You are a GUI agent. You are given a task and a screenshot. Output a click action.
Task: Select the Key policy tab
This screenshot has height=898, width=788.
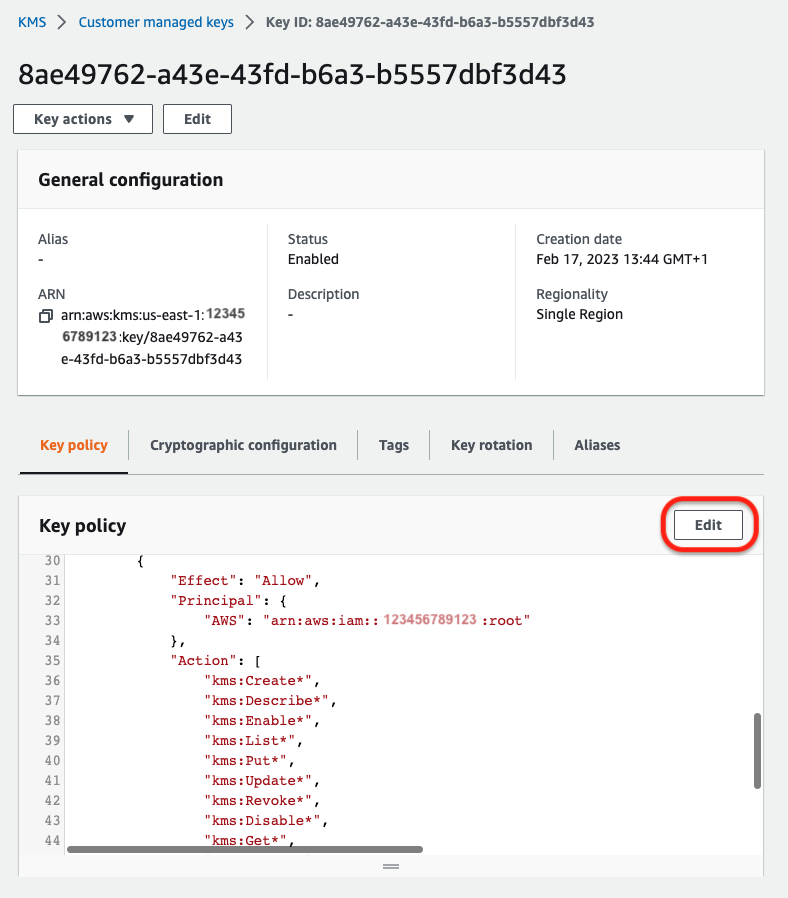(x=74, y=445)
